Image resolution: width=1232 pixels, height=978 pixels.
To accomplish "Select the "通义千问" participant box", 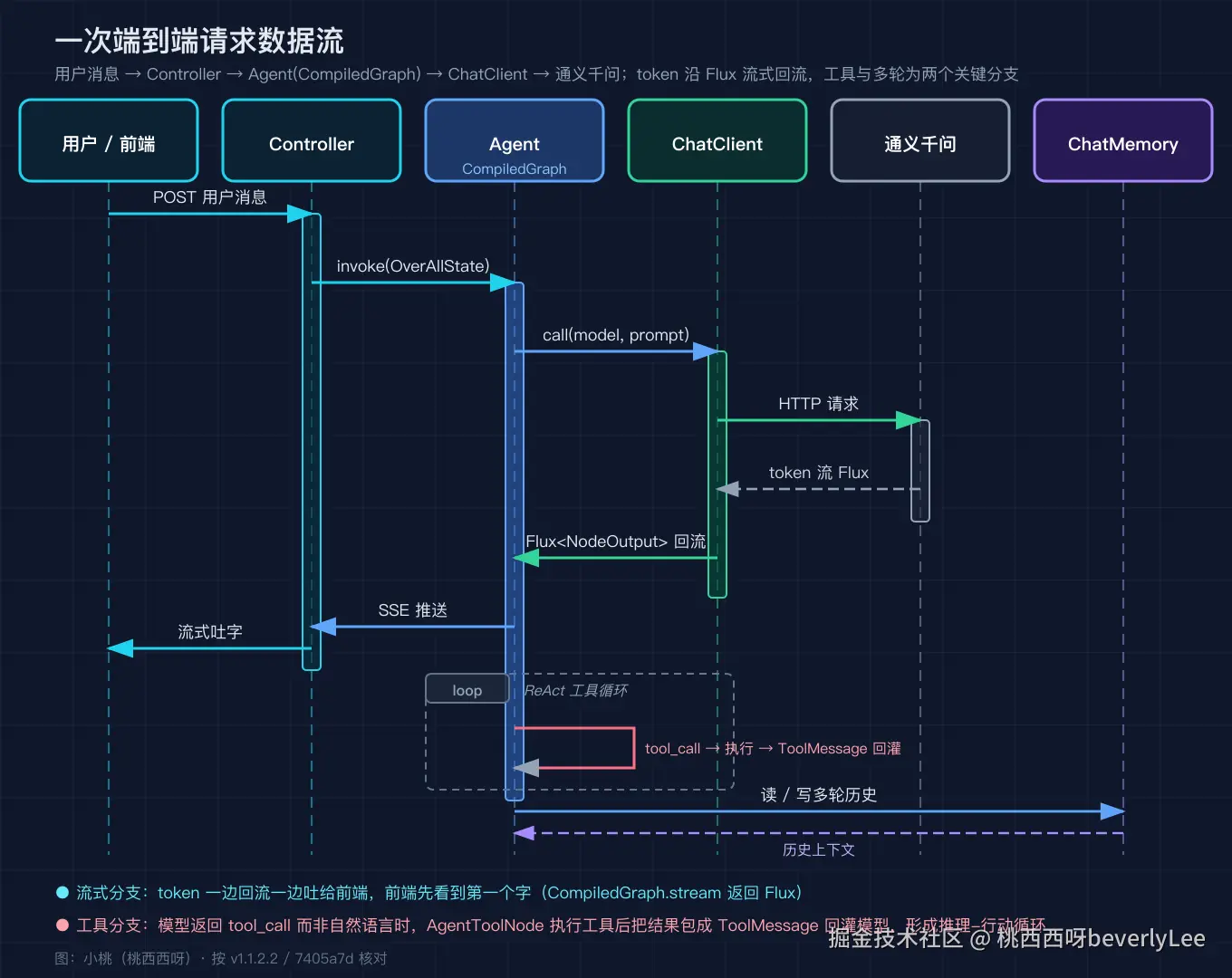I will (x=920, y=140).
